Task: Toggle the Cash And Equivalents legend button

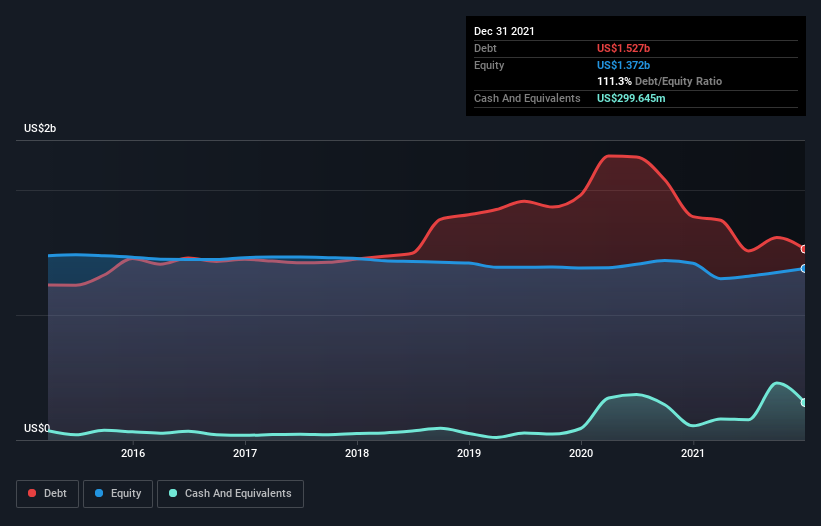Action: click(230, 494)
